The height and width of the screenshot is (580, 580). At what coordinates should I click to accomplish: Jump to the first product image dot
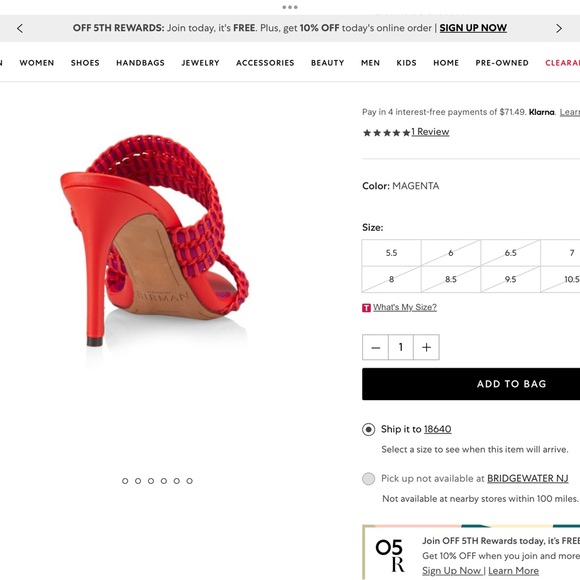125,481
